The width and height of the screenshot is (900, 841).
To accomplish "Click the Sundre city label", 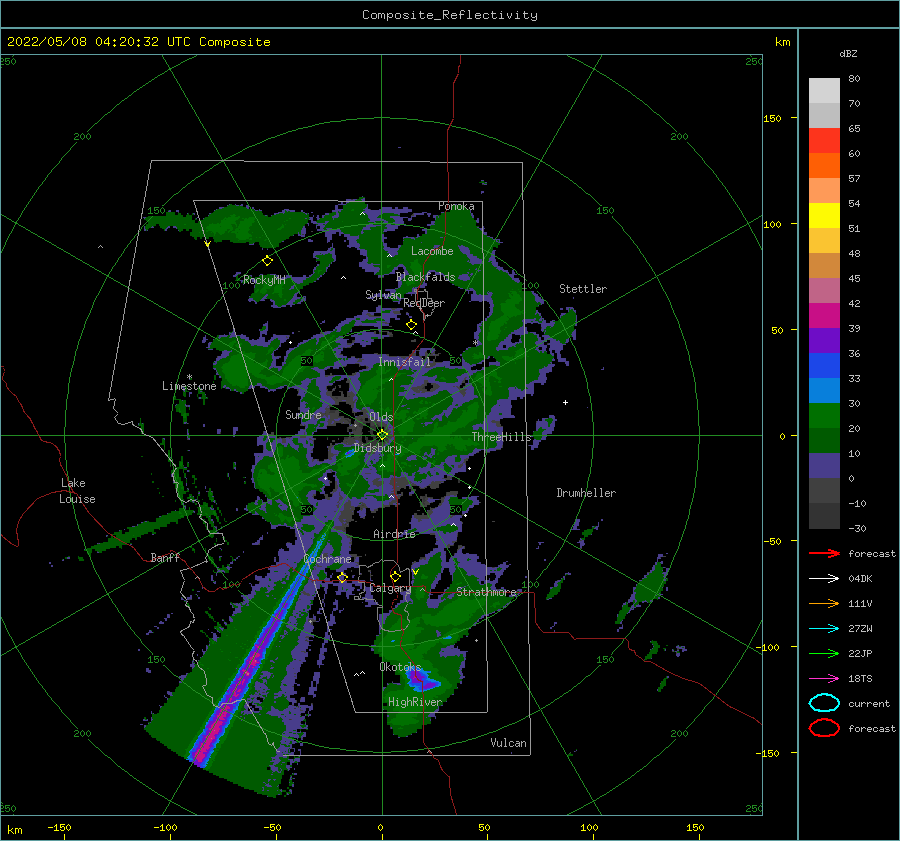I will [304, 414].
